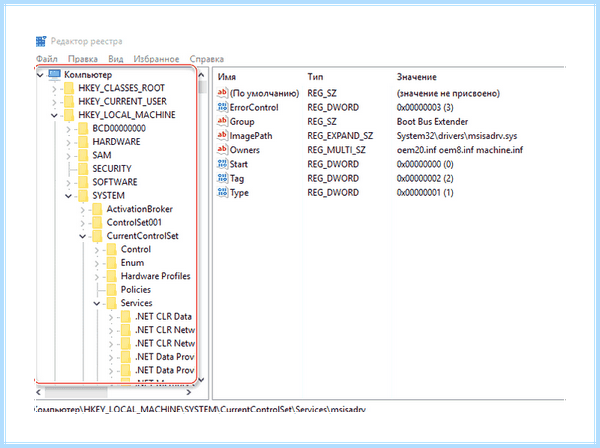The image size is (600, 448).
Task: Expand the ActivationBroker key arrow
Action: click(82, 210)
